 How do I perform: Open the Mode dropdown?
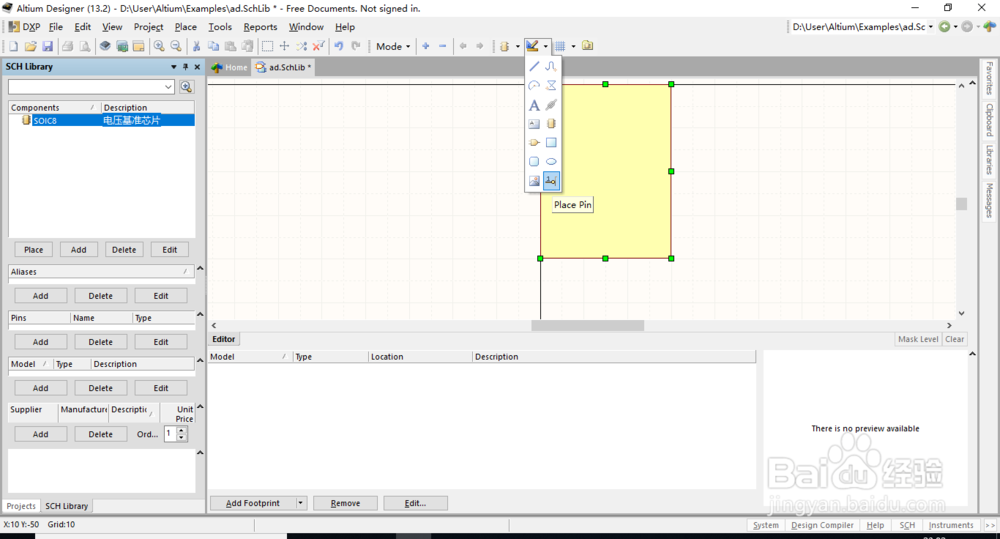point(393,46)
